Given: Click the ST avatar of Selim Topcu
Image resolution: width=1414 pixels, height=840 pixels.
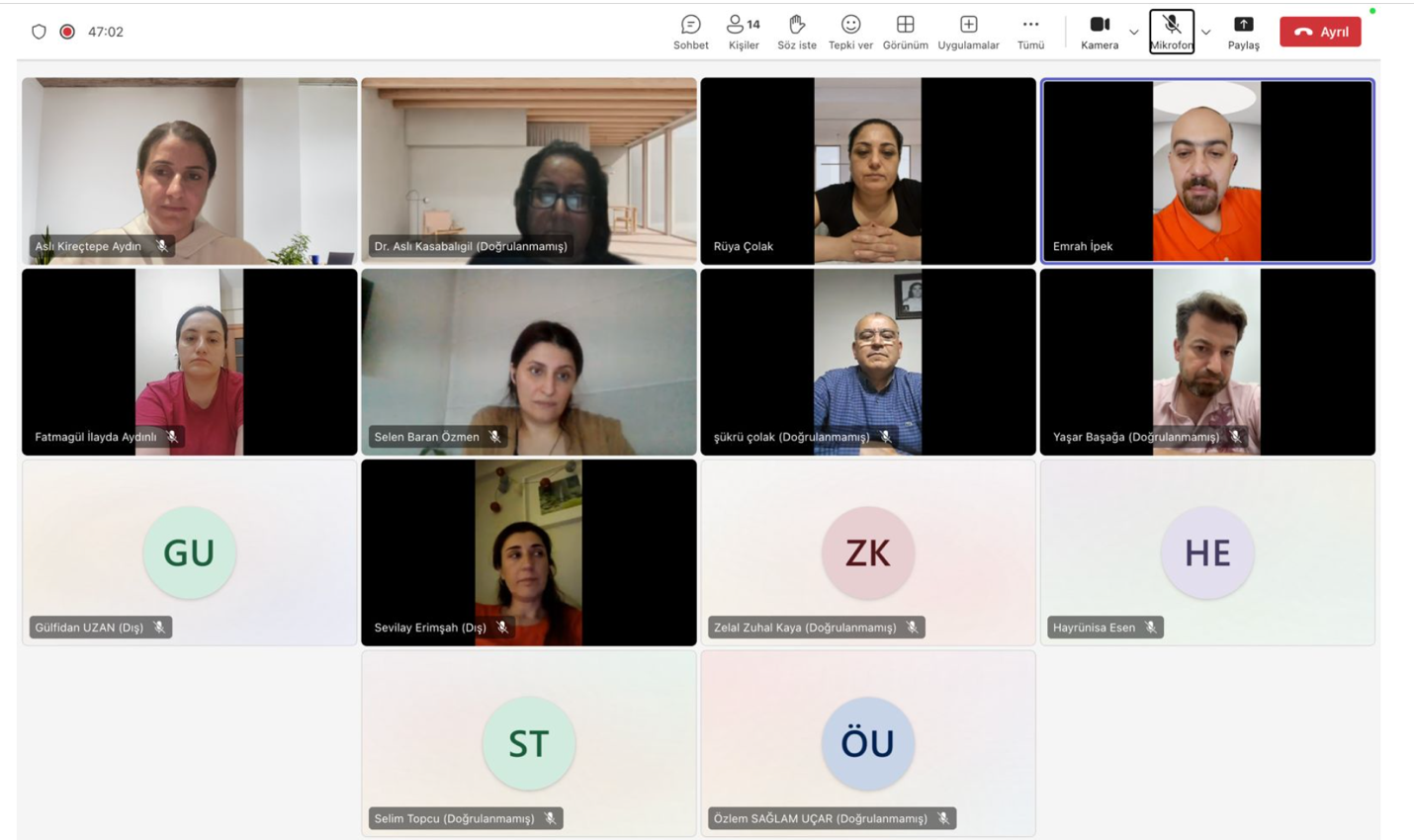Looking at the screenshot, I should coord(528,743).
